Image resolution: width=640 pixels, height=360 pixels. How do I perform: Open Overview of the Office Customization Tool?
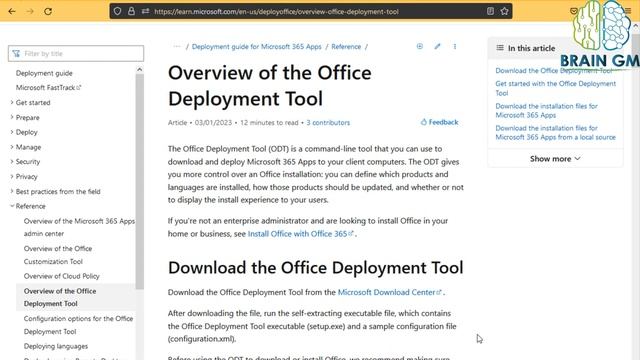58,255
